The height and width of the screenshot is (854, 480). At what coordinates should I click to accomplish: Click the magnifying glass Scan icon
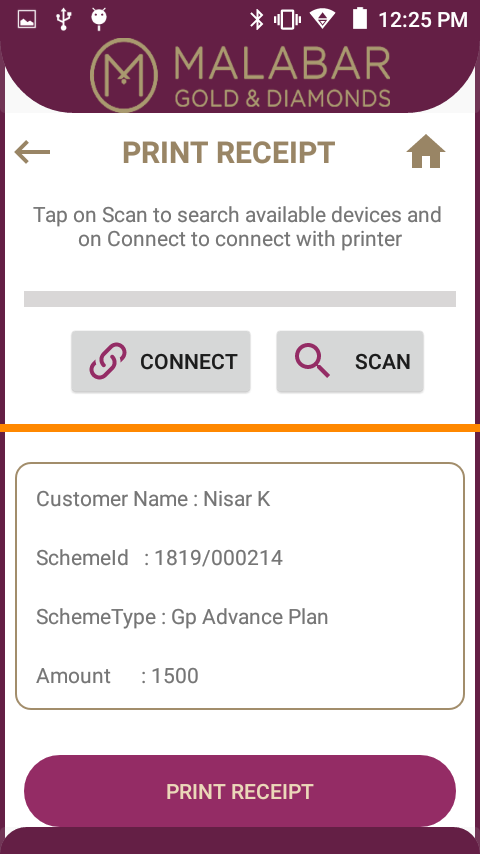312,361
